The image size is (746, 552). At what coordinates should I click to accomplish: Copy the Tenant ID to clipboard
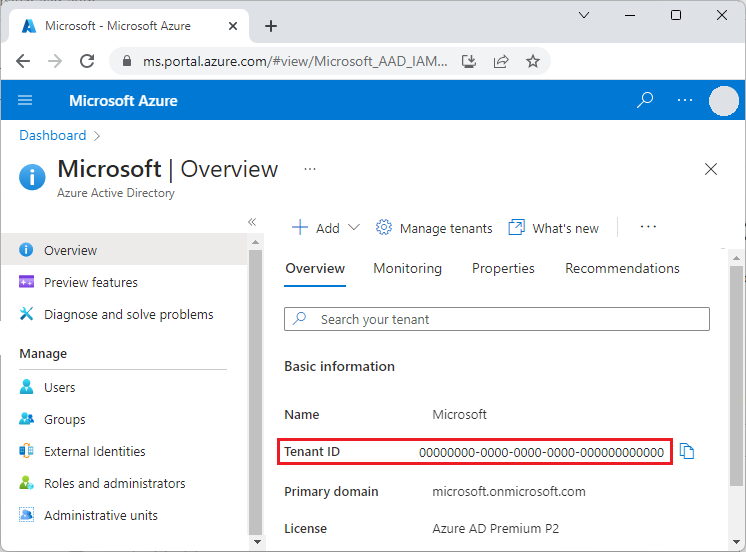(x=687, y=452)
